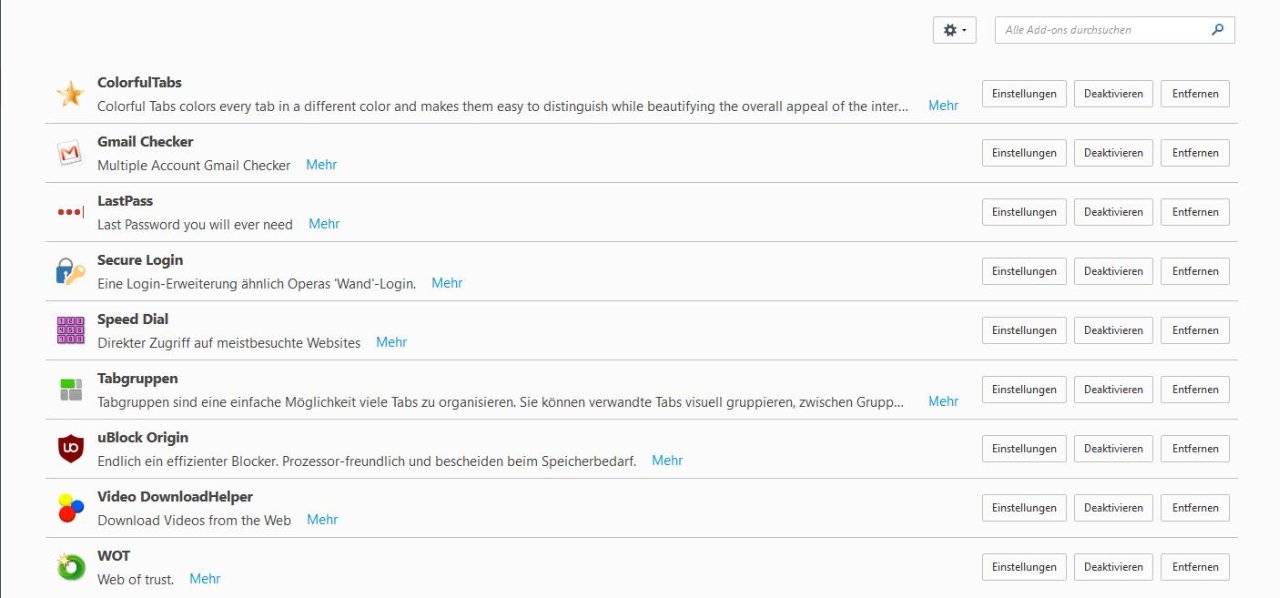This screenshot has height=598, width=1280.
Task: Click the Speed Dial purple grid icon
Action: 70,330
